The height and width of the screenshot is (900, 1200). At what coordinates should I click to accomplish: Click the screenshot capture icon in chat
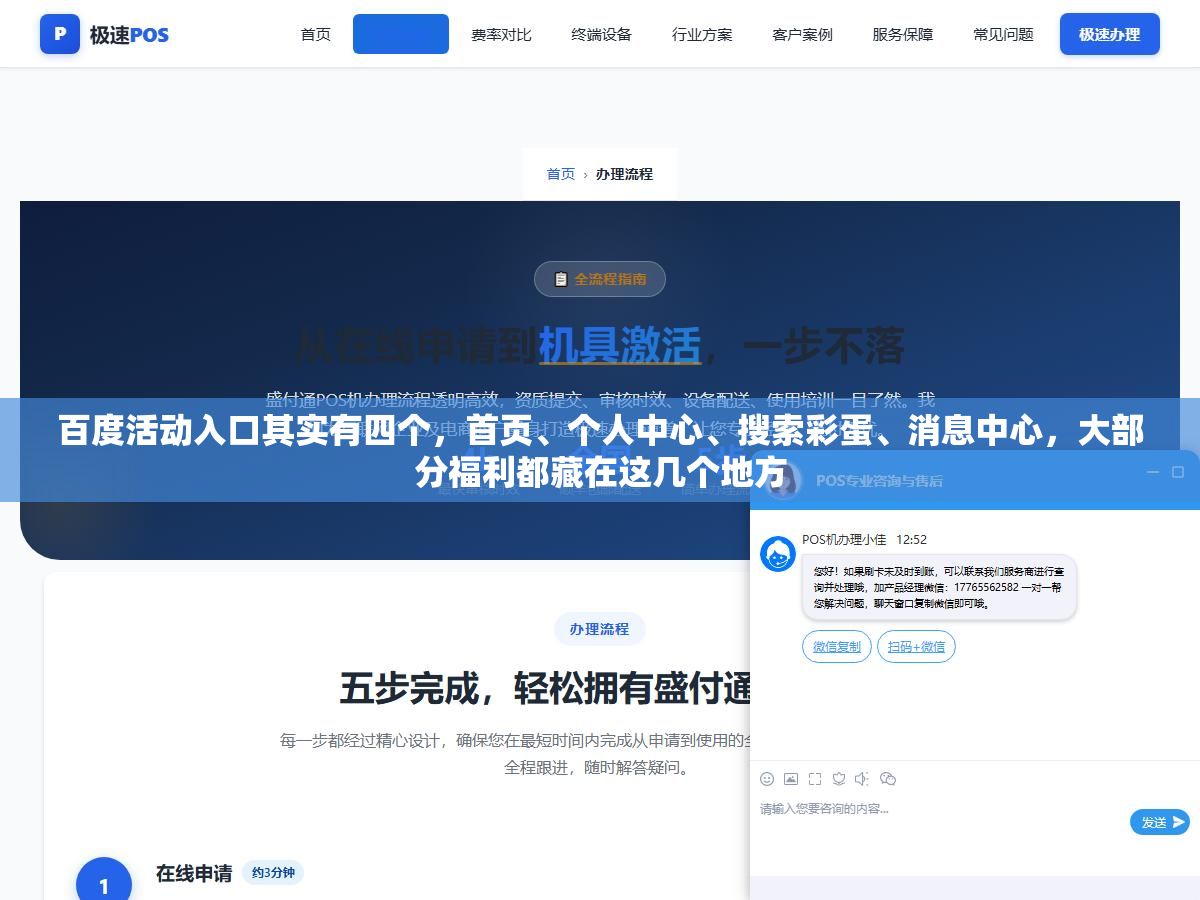pos(815,779)
